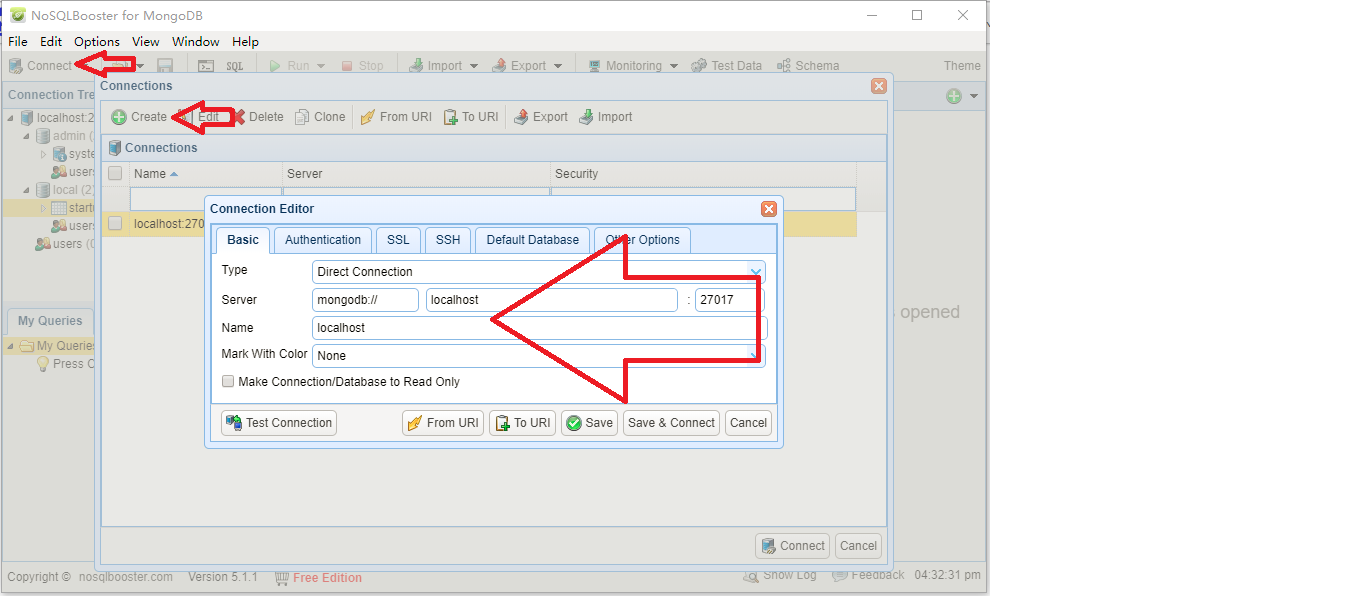
Task: Switch to the Authentication tab
Action: [323, 240]
